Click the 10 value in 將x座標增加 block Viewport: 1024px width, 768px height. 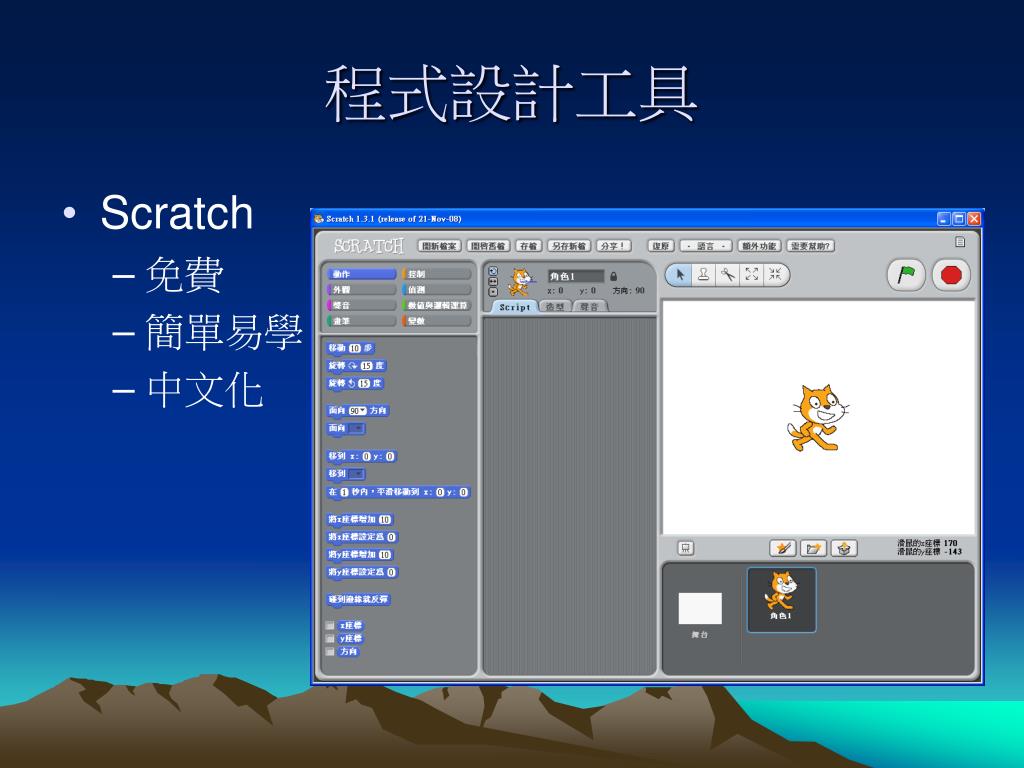385,520
